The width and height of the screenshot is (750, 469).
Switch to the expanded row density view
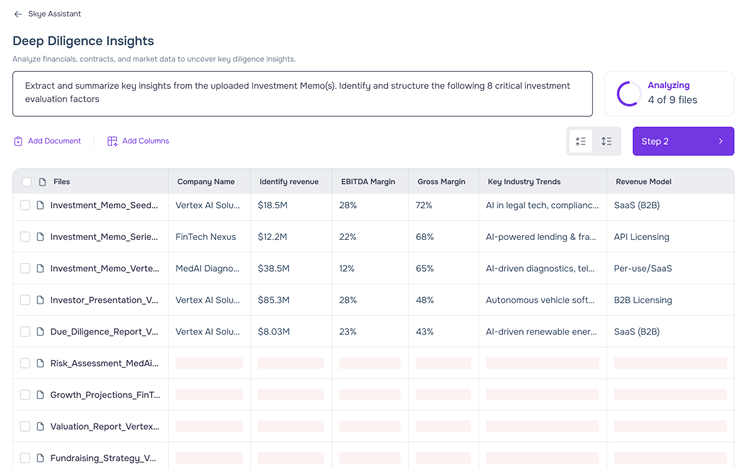(607, 141)
